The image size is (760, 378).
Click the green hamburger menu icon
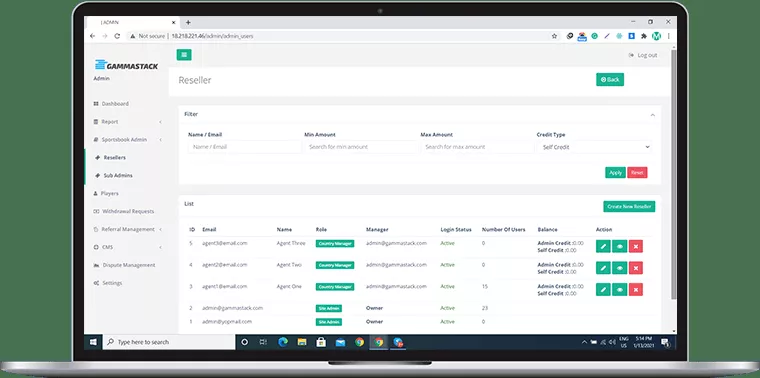point(184,55)
